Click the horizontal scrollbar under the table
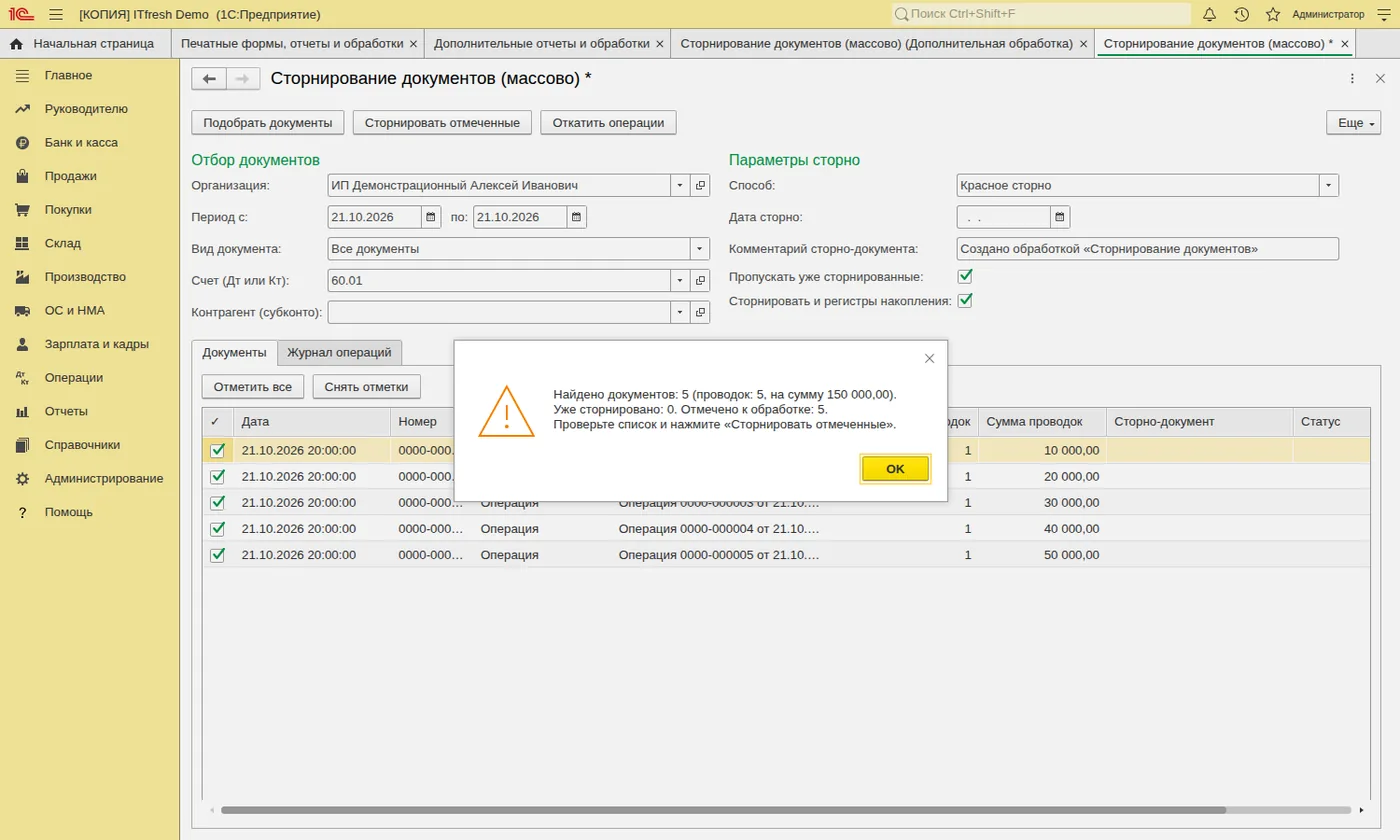 tap(722, 810)
